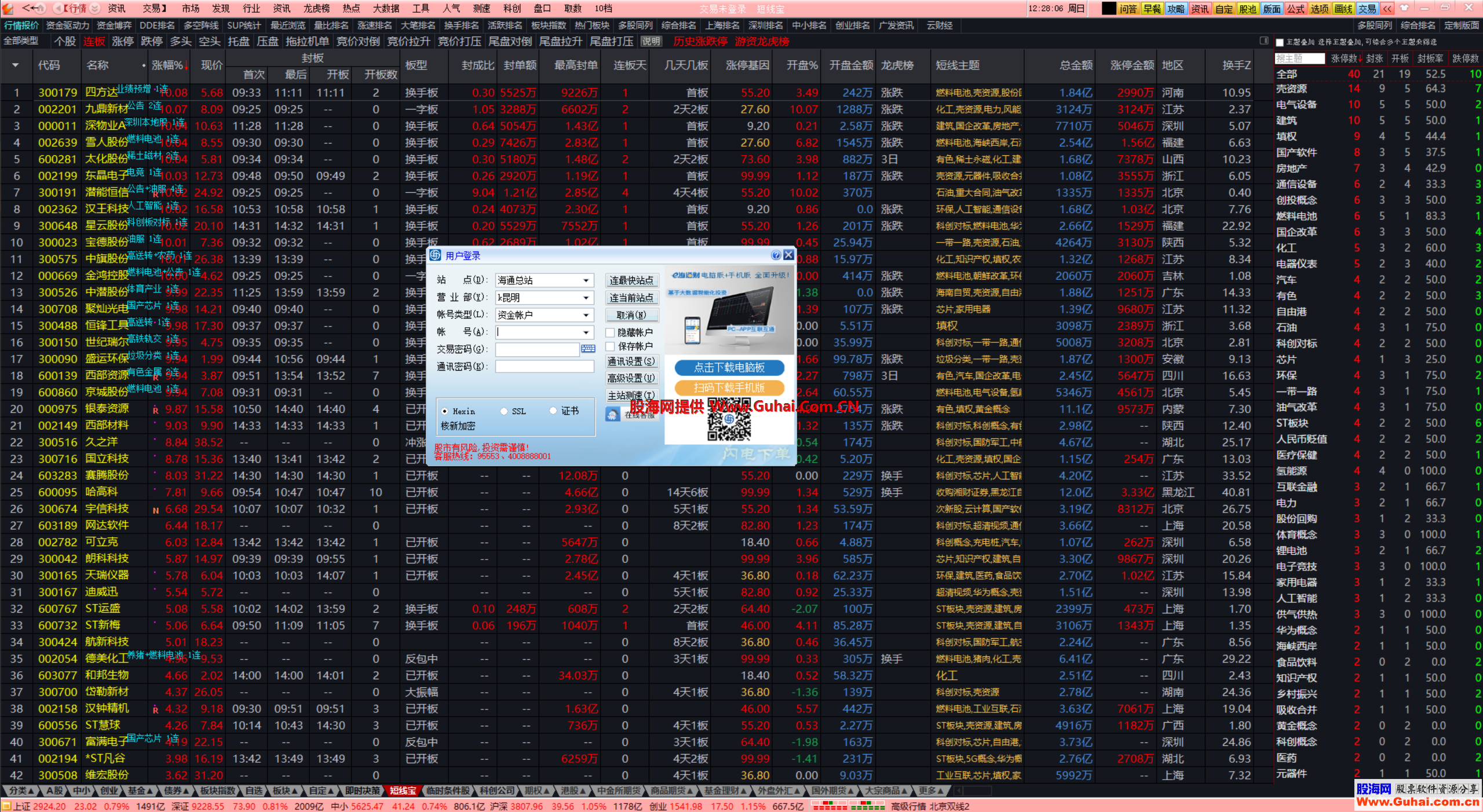Open the 龙虎榜 menu
Image resolution: width=1483 pixels, height=812 pixels.
click(316, 8)
